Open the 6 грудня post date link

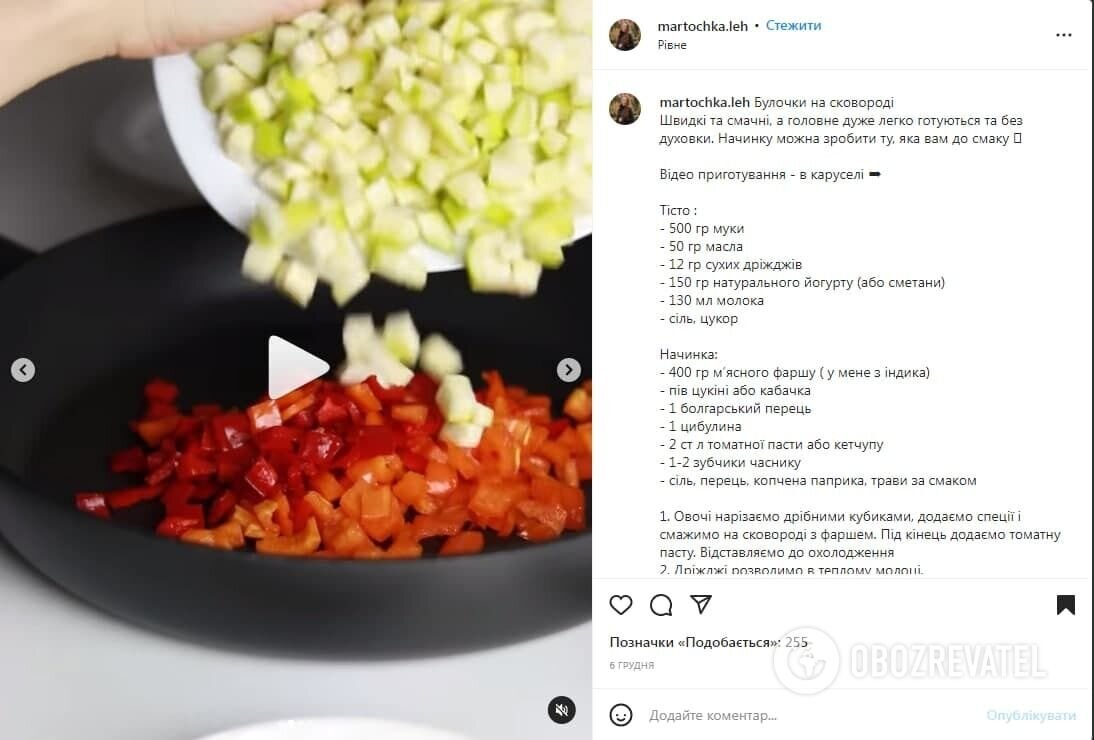[x=631, y=665]
